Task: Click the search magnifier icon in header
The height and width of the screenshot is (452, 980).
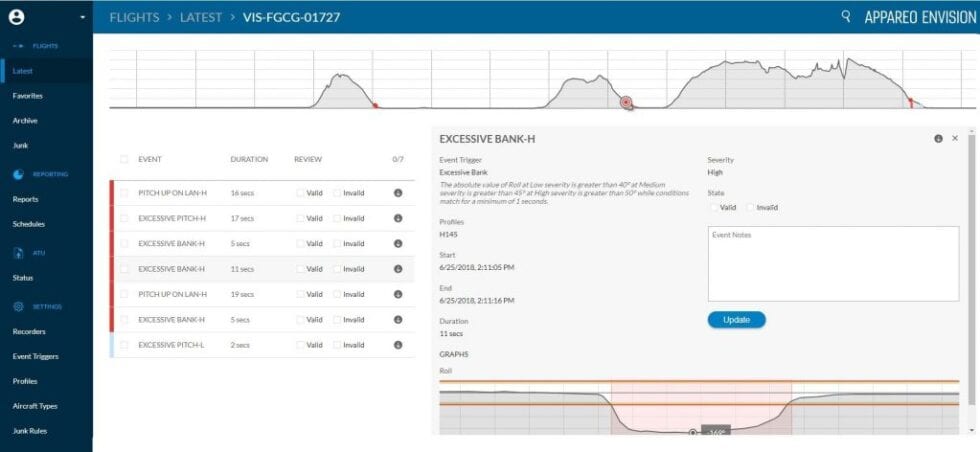Action: (846, 17)
